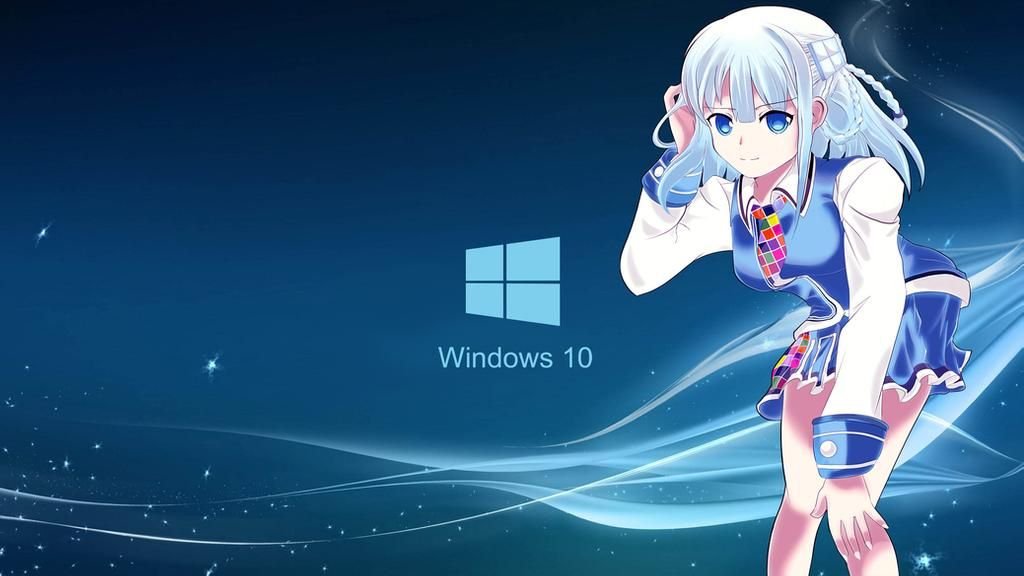Click the star sparkle below-left of Windows logo

pos(211,366)
